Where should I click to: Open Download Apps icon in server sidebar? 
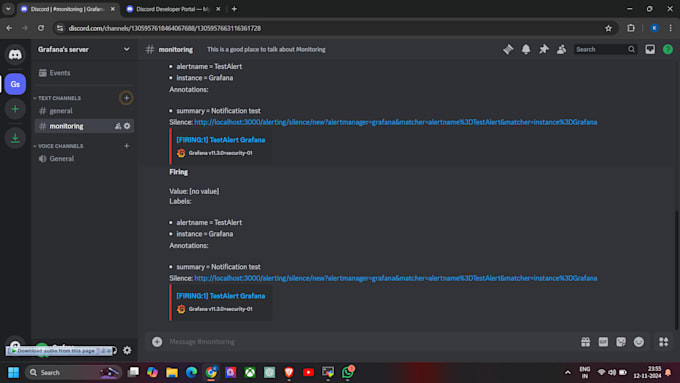point(15,138)
